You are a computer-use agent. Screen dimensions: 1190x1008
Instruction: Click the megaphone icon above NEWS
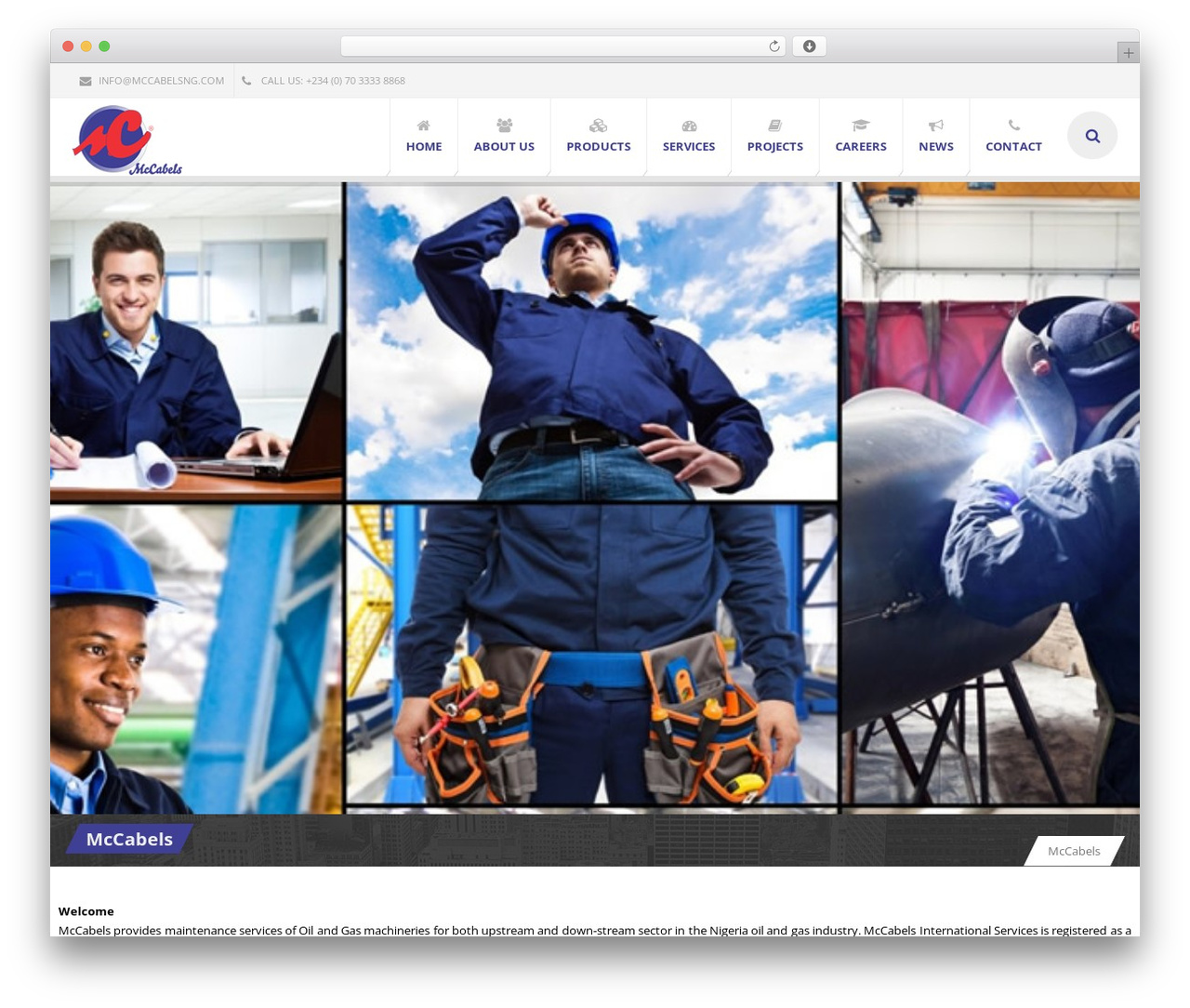coord(936,126)
